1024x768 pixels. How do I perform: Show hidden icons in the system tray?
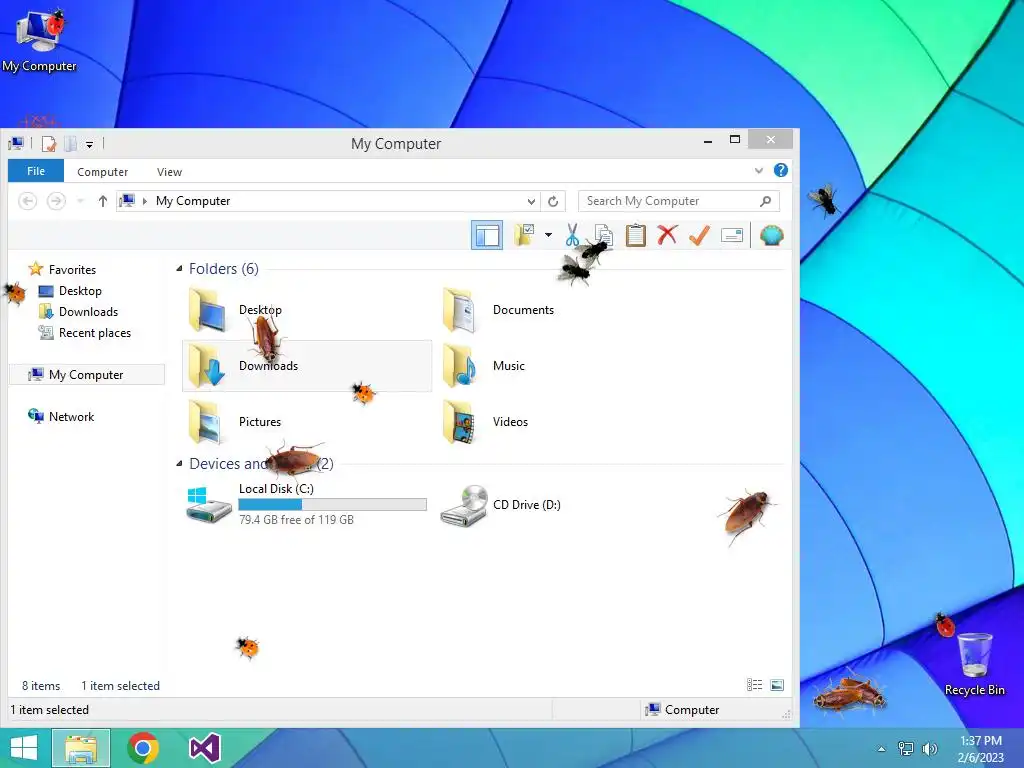coord(881,749)
